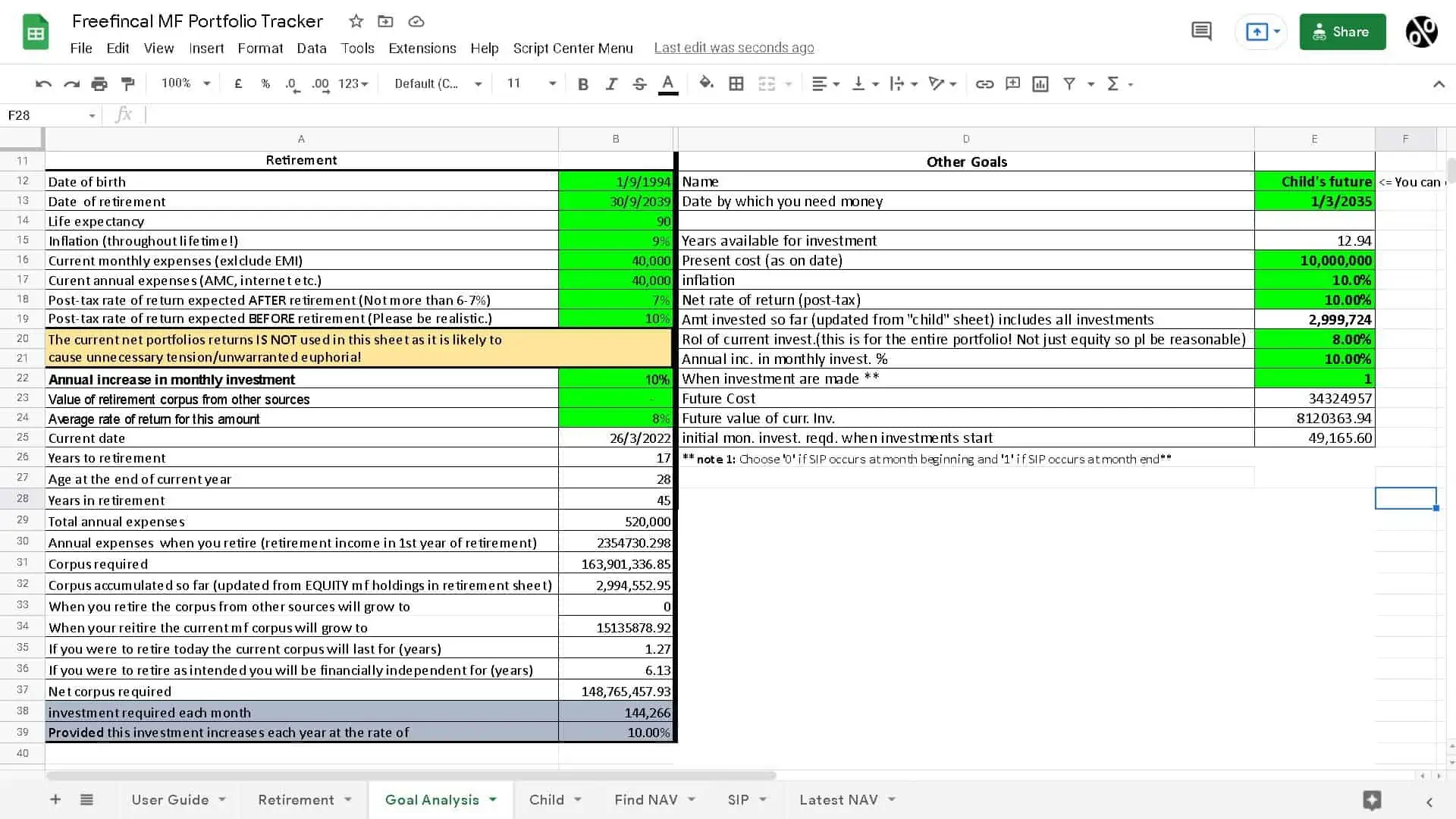Image resolution: width=1456 pixels, height=819 pixels.
Task: Open vertical align dropdown
Action: point(864,84)
